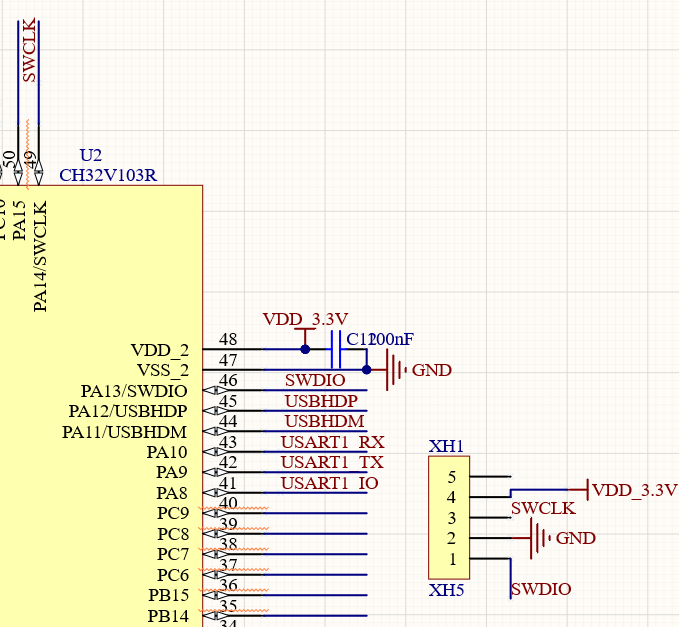Click the U2 designator text

(x=90, y=155)
